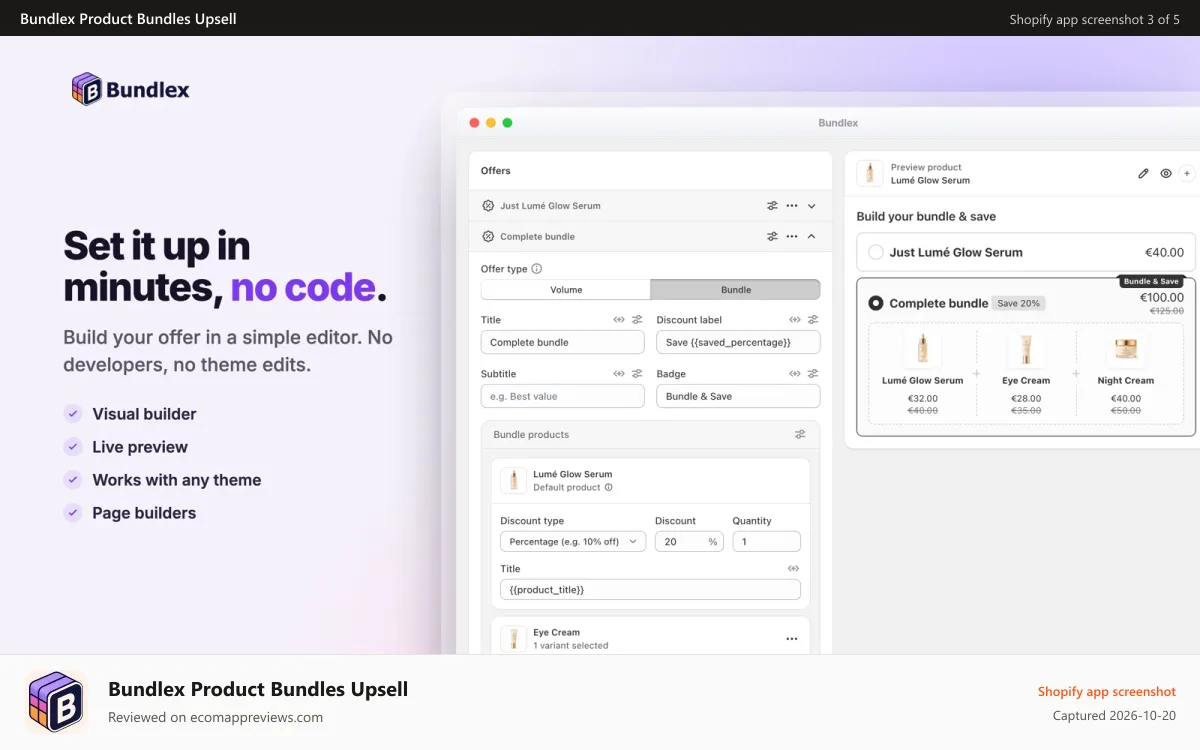Image resolution: width=1200 pixels, height=750 pixels.
Task: Click the Discount percent input showing 20
Action: pos(689,542)
